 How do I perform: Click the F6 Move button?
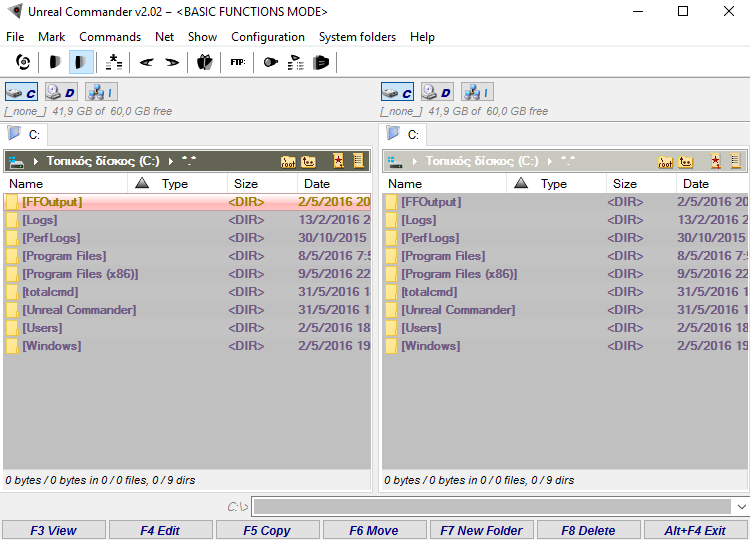coord(375,530)
